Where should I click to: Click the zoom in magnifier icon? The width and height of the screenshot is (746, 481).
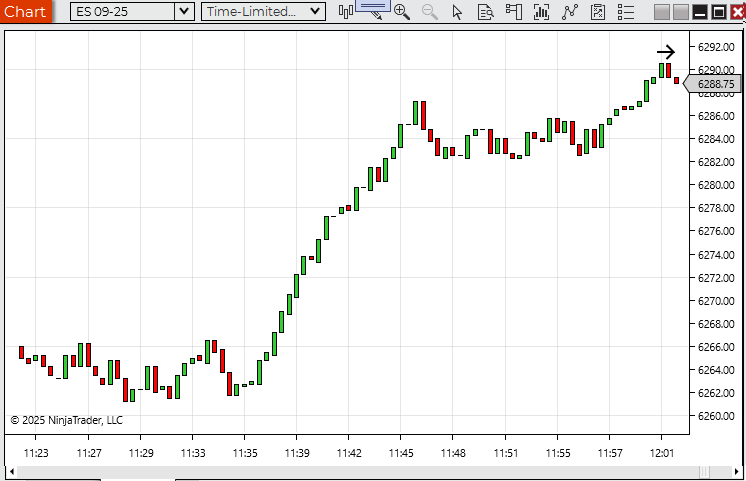click(x=402, y=12)
